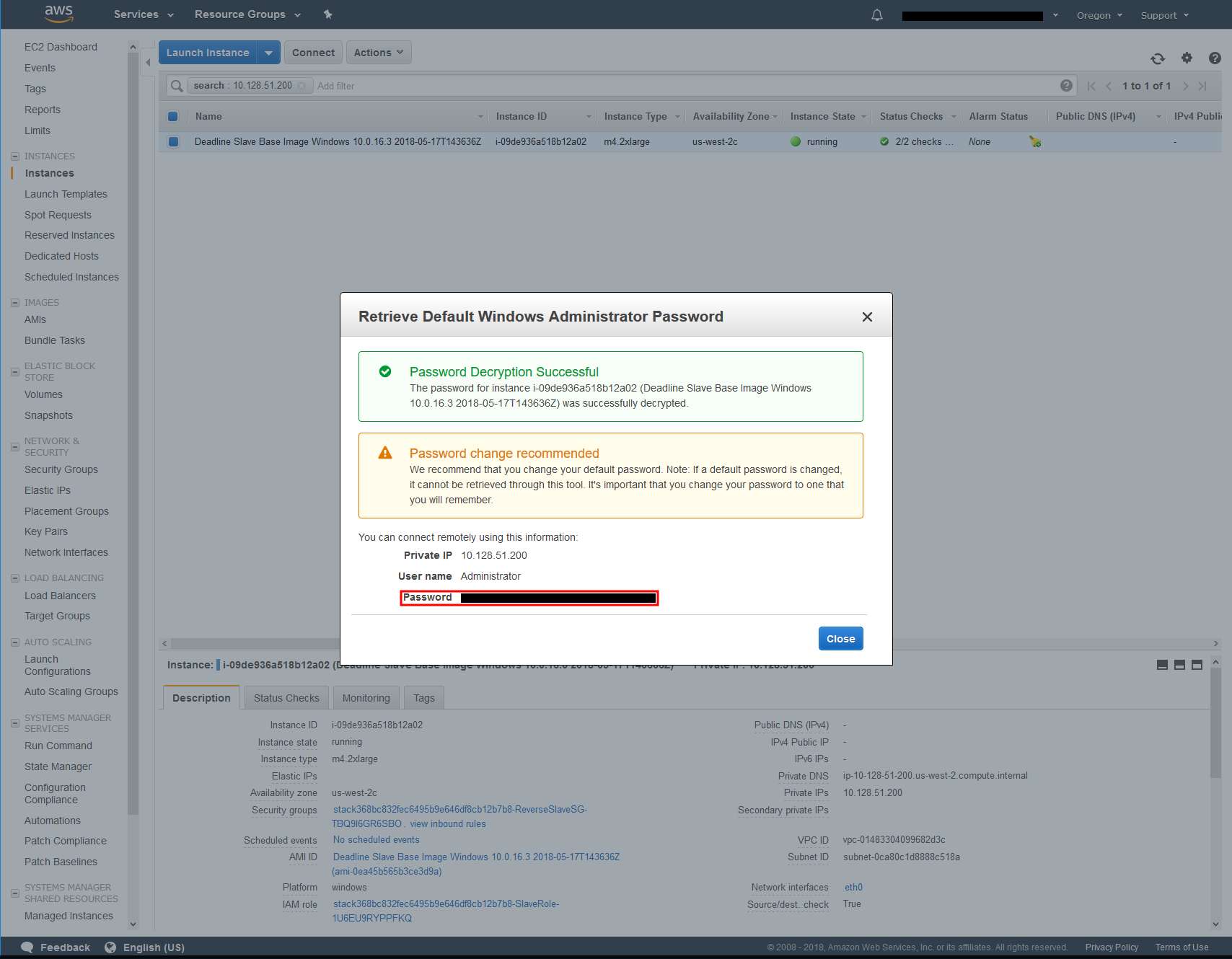Open the preferences gear icon
The width and height of the screenshot is (1232, 959).
(x=1187, y=58)
